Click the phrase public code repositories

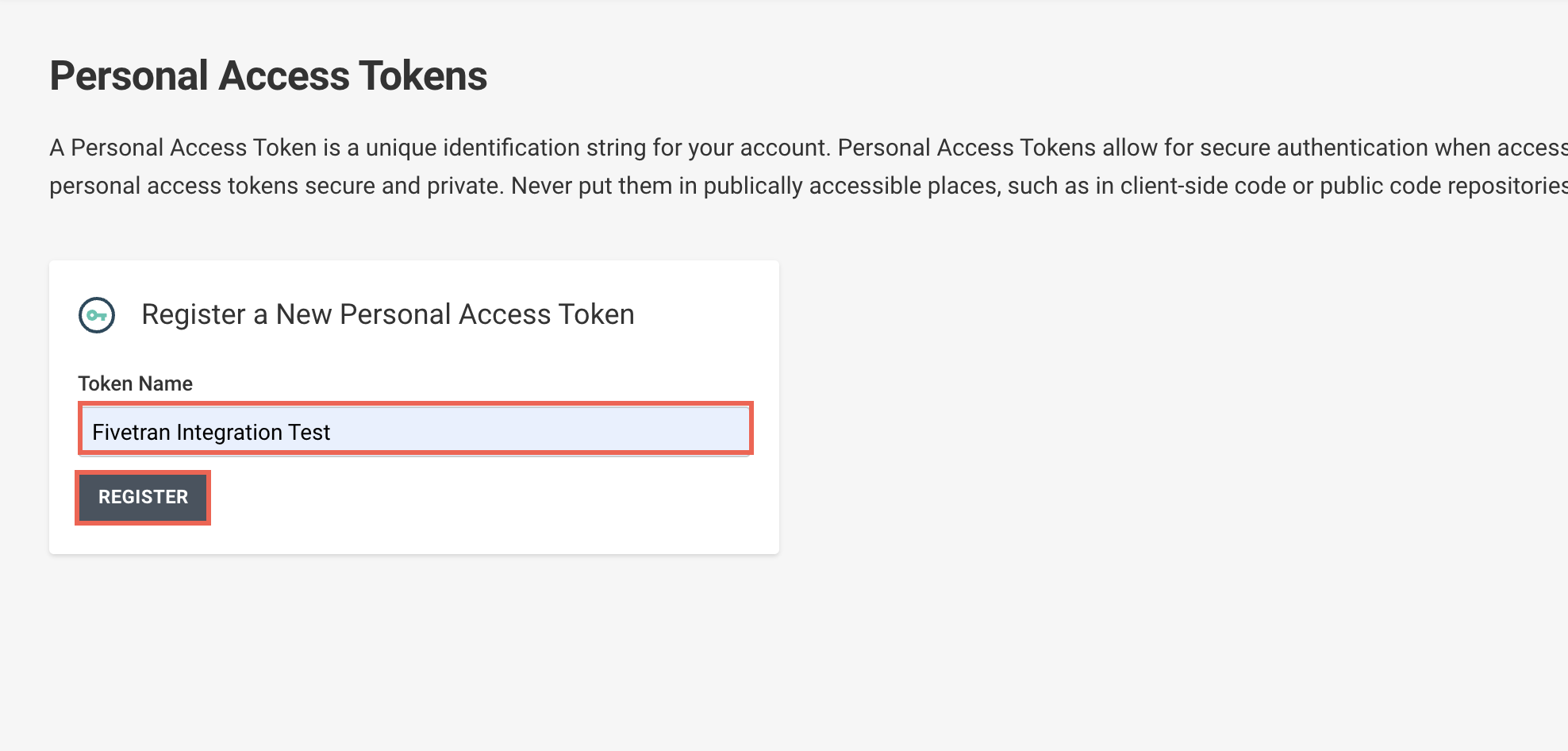(1443, 186)
